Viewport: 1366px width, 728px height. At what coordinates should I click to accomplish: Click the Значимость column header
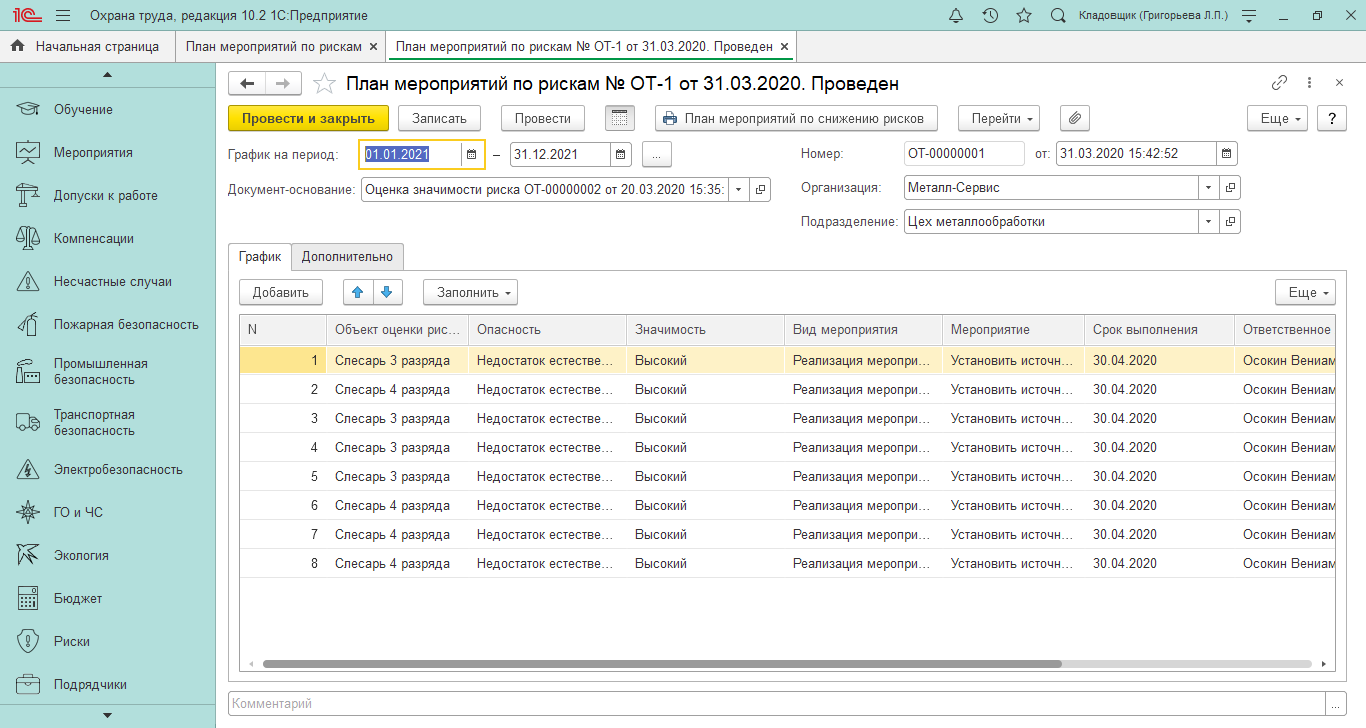pyautogui.click(x=705, y=330)
